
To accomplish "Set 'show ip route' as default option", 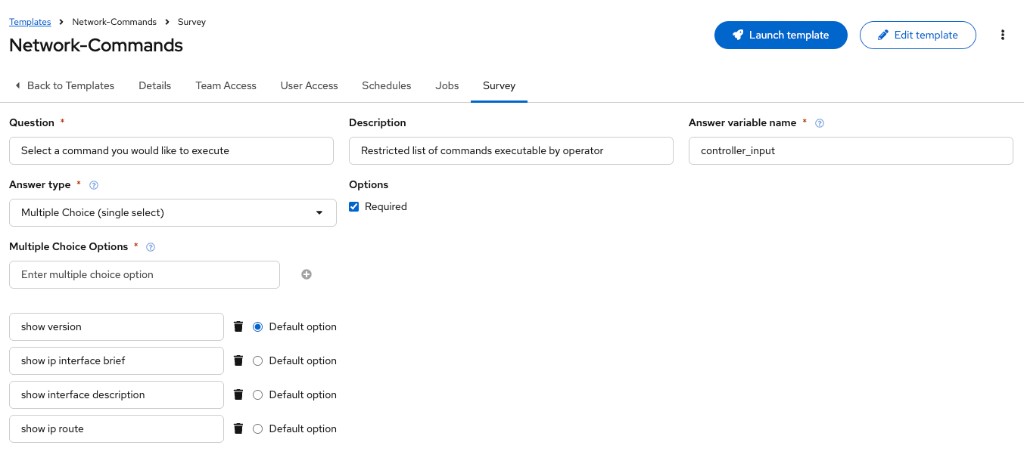I will click(x=257, y=428).
